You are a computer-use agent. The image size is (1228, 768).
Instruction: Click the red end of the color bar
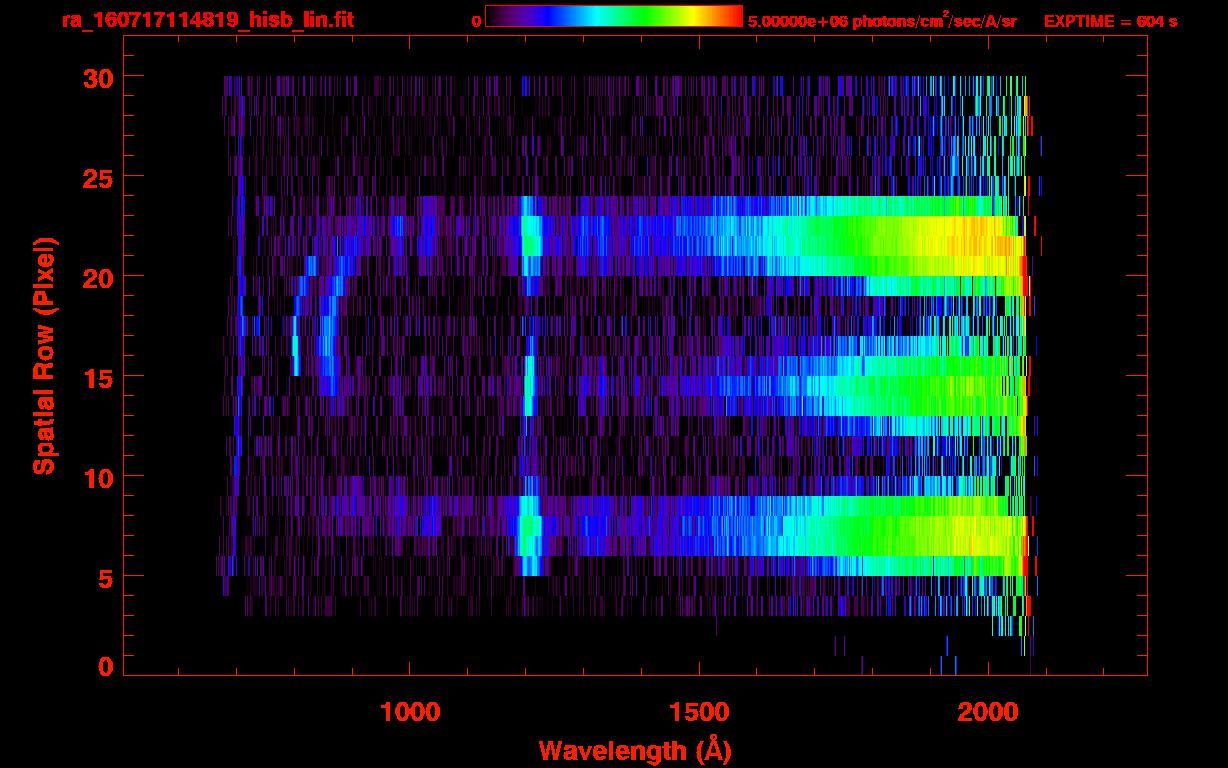[x=734, y=17]
